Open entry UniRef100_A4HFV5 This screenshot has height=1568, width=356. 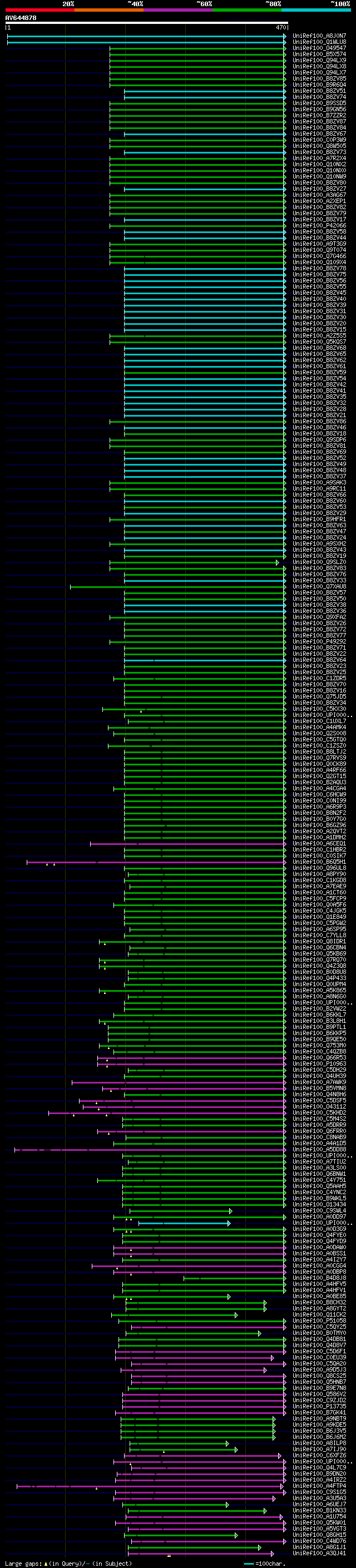(x=319, y=1284)
